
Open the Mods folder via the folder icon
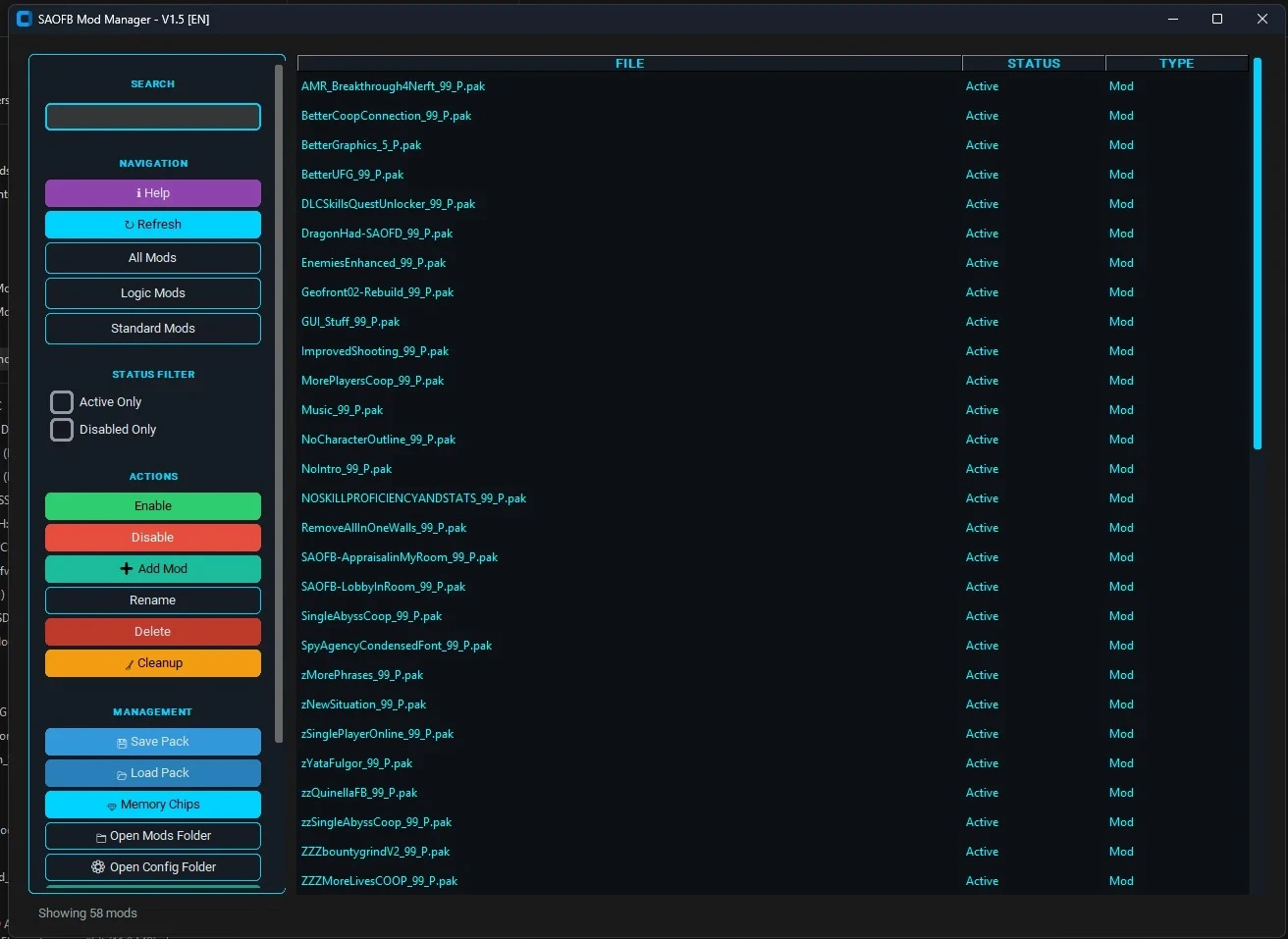[x=100, y=835]
